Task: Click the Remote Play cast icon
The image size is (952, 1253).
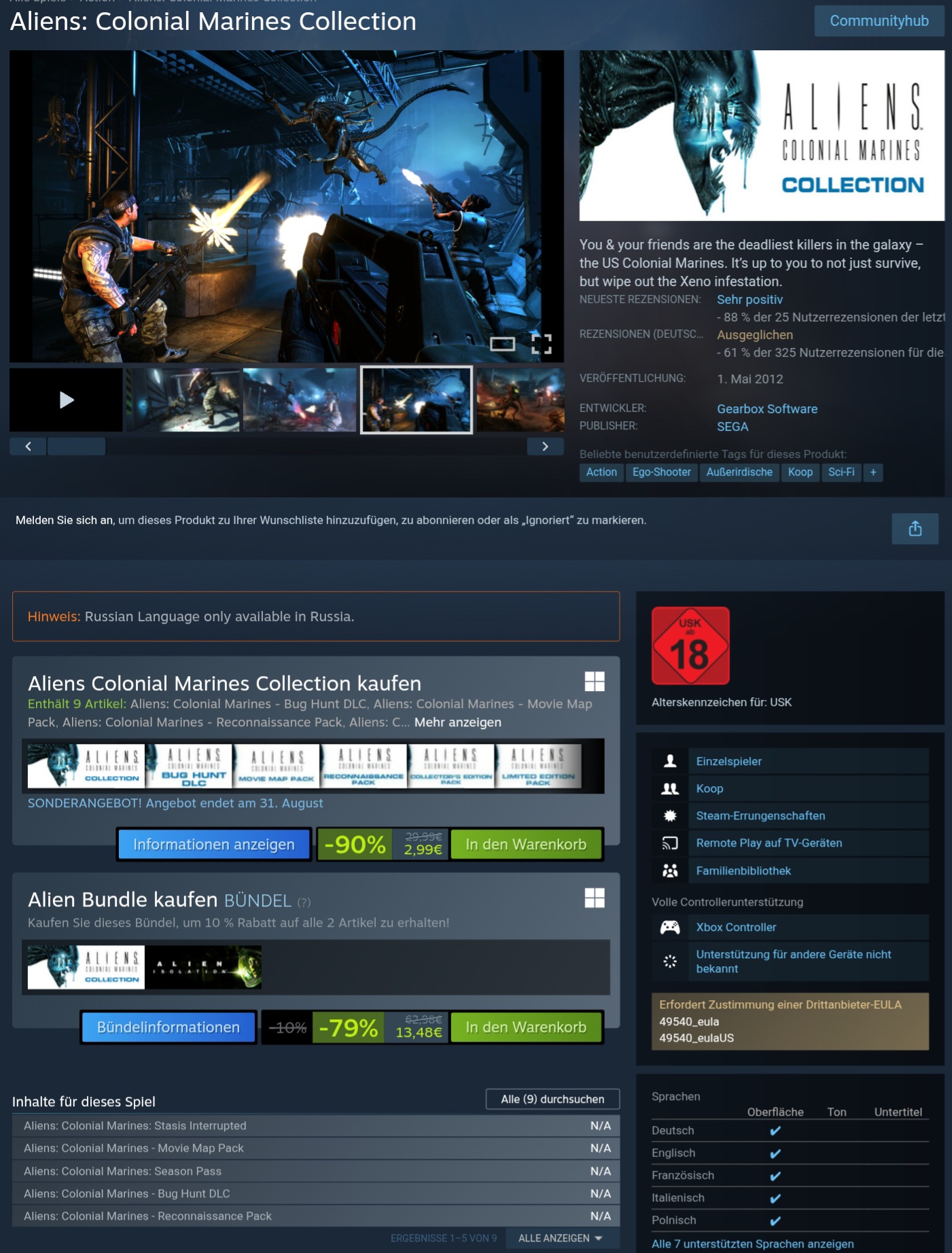Action: [x=670, y=843]
